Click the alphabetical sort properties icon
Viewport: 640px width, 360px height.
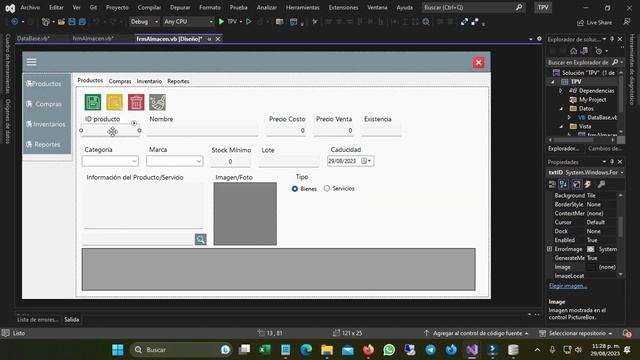[x=564, y=184]
